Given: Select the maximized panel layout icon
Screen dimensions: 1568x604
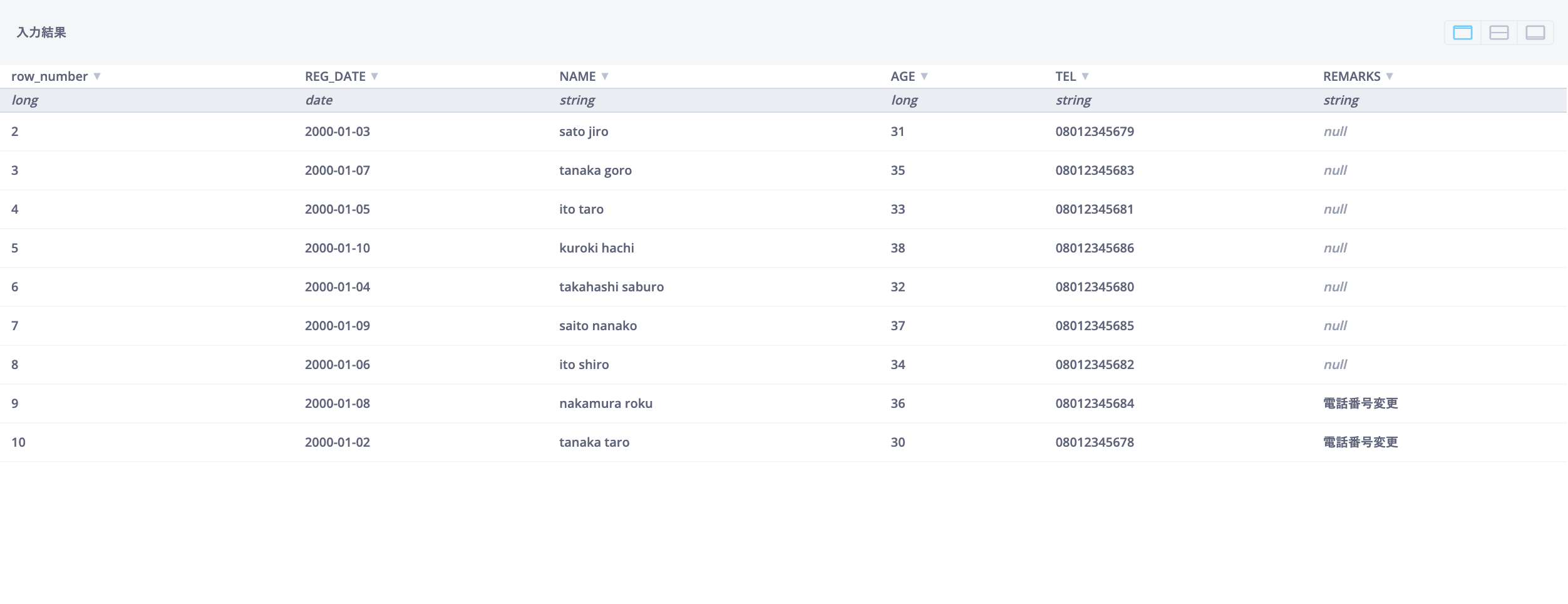Looking at the screenshot, I should (x=1462, y=33).
